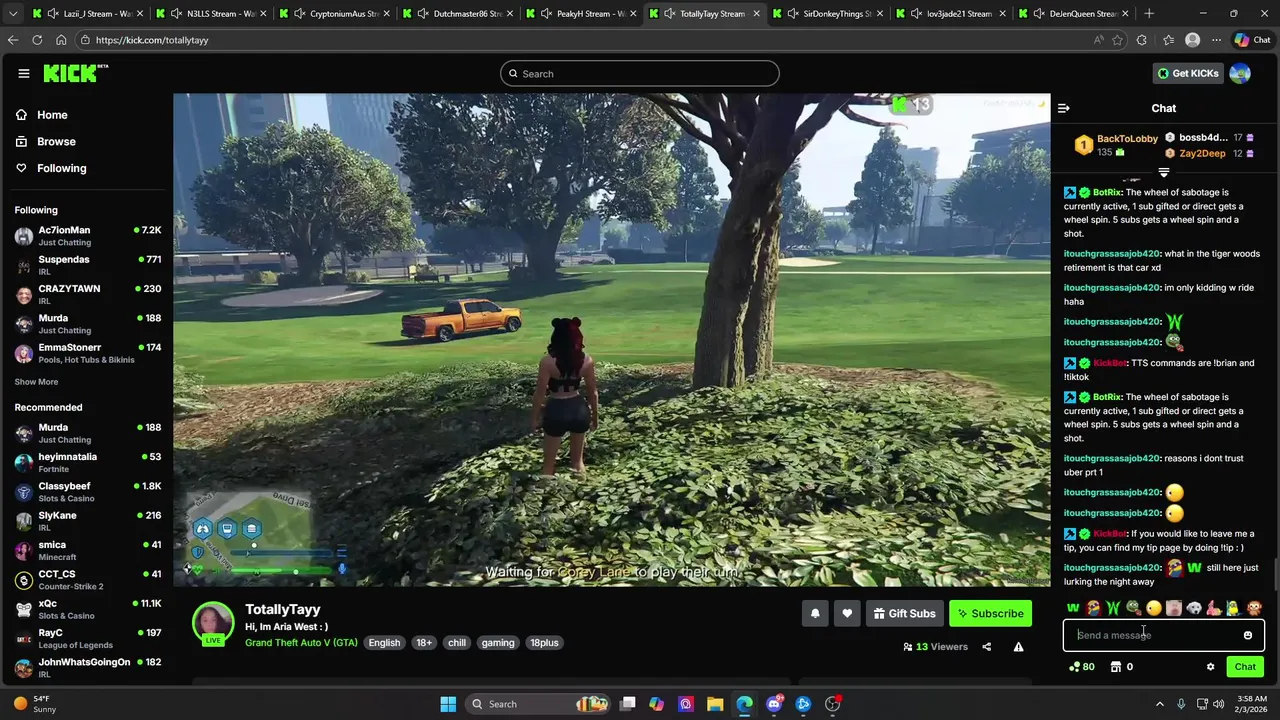This screenshot has height=720, width=1280.
Task: Click the share stream icon
Action: [x=986, y=647]
